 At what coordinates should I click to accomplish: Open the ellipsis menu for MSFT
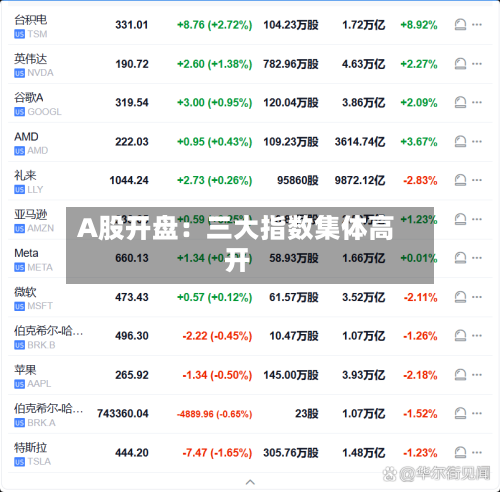click(477, 297)
